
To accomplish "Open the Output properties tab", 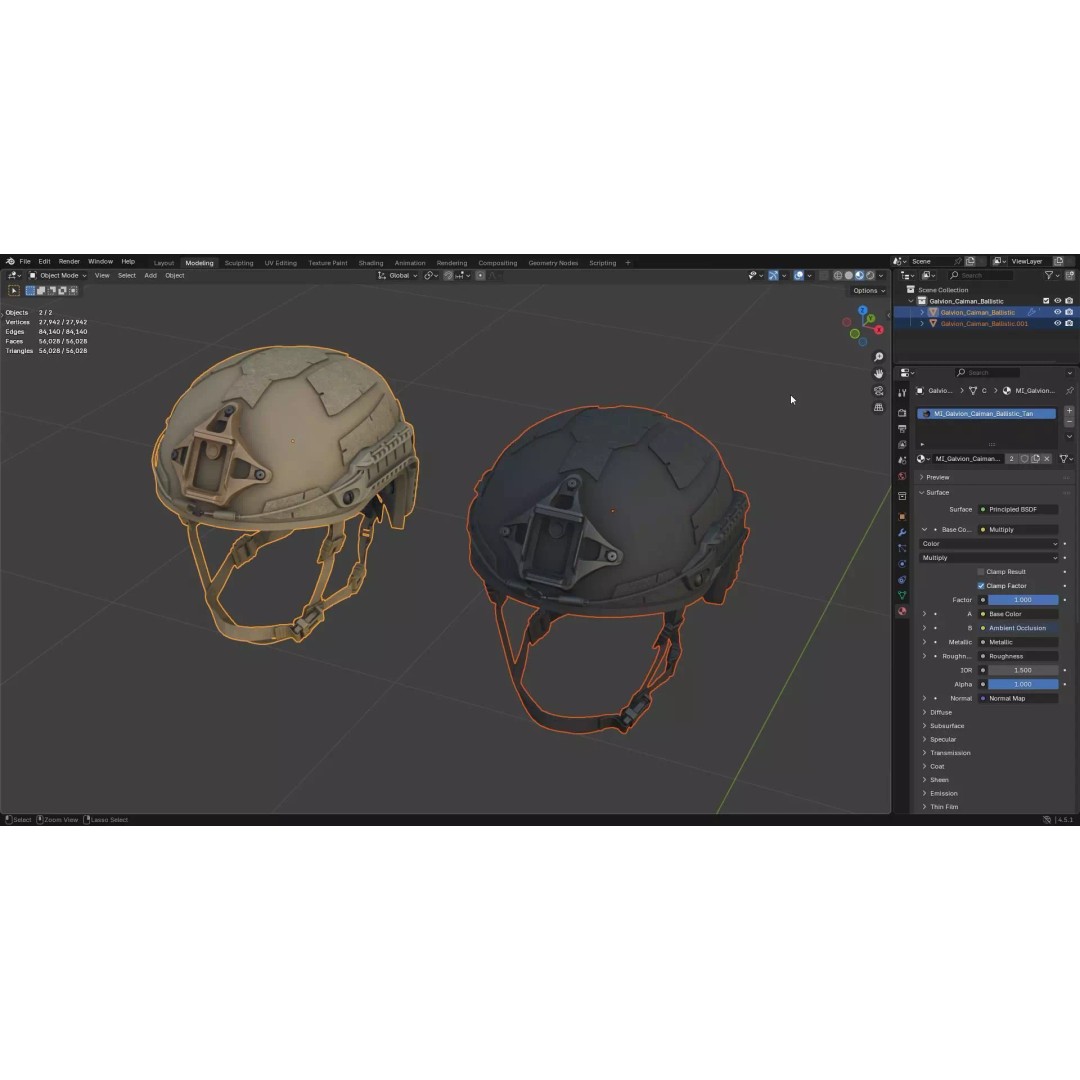I will (x=902, y=428).
